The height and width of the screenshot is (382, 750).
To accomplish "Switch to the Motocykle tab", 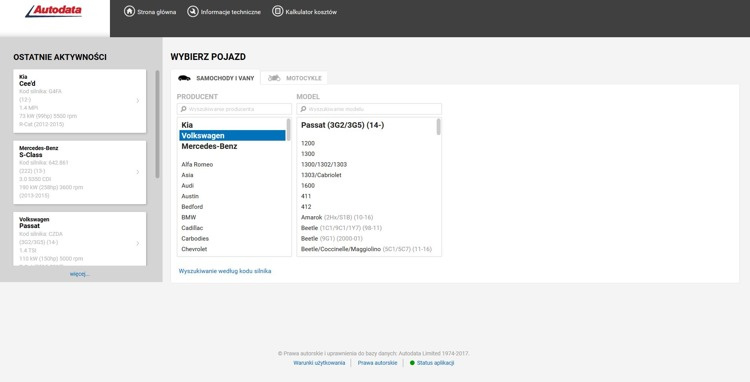I will pos(295,78).
